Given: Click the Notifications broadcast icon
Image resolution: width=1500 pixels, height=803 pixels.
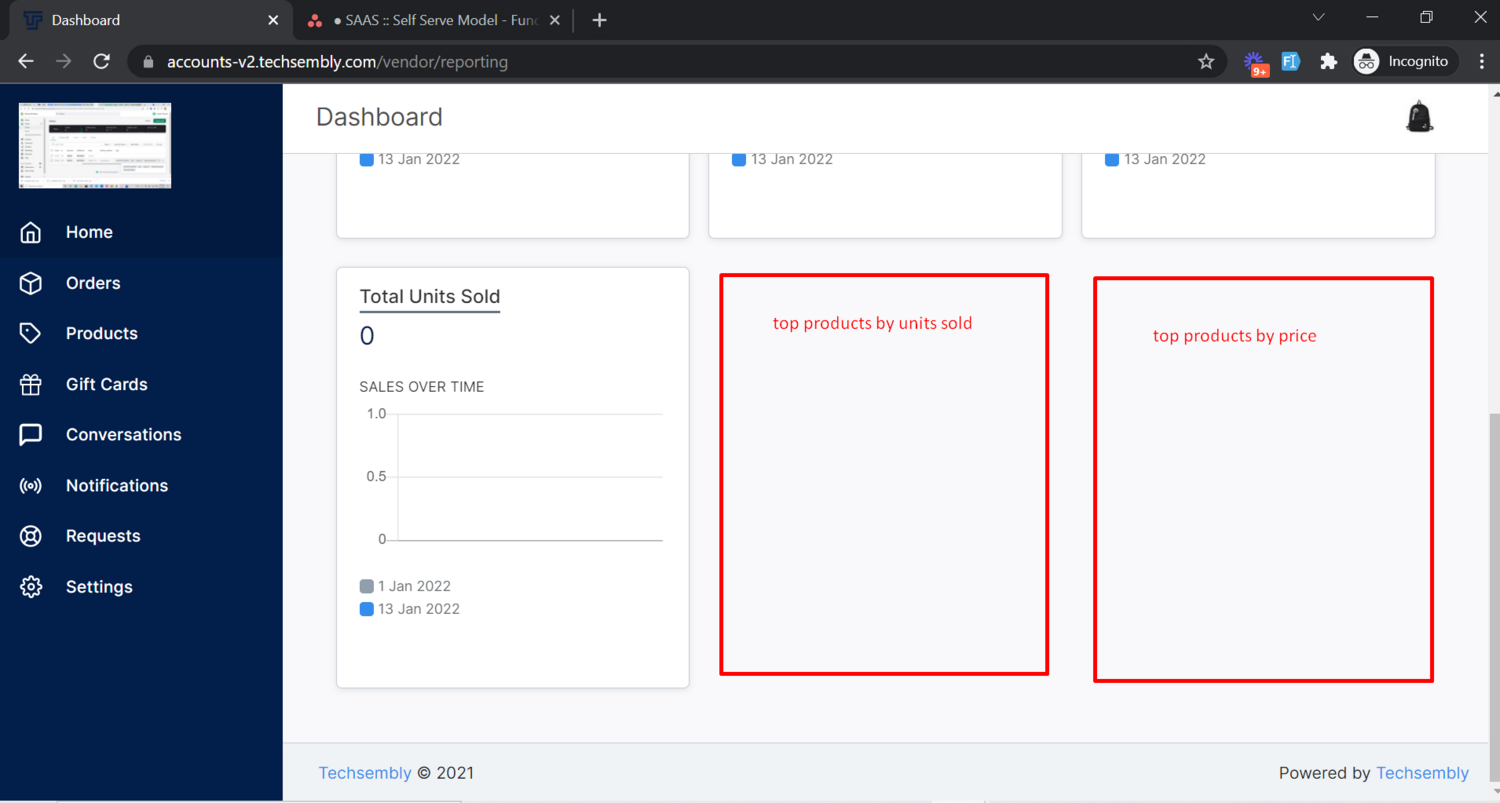Looking at the screenshot, I should pyautogui.click(x=31, y=485).
